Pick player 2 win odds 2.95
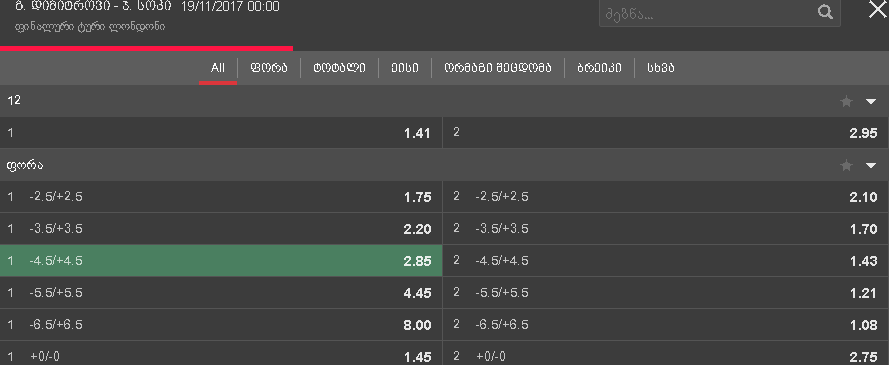 click(666, 133)
